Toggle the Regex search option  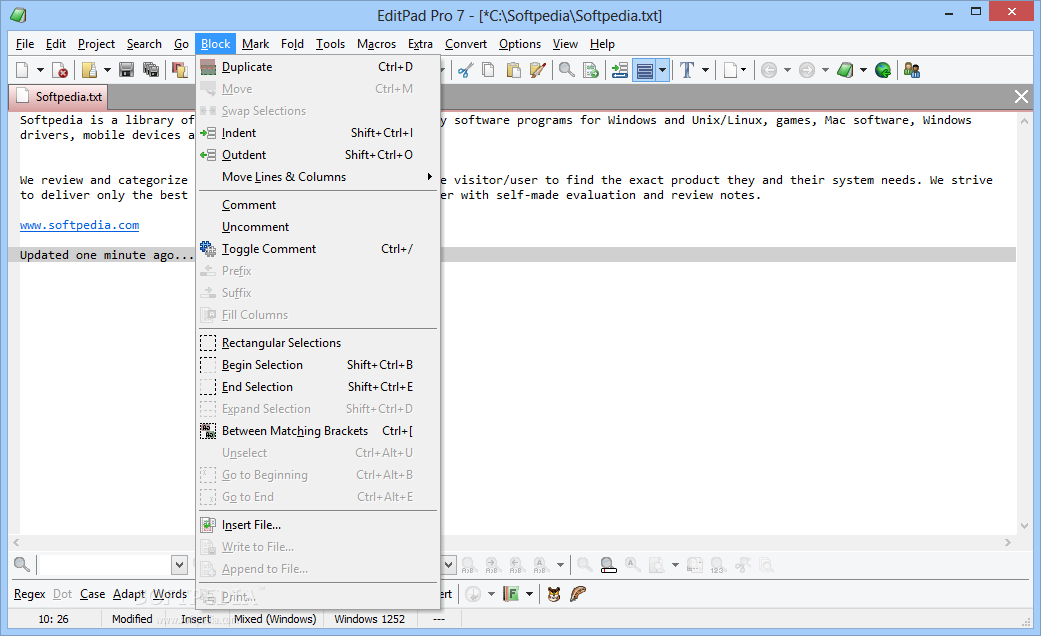(30, 594)
